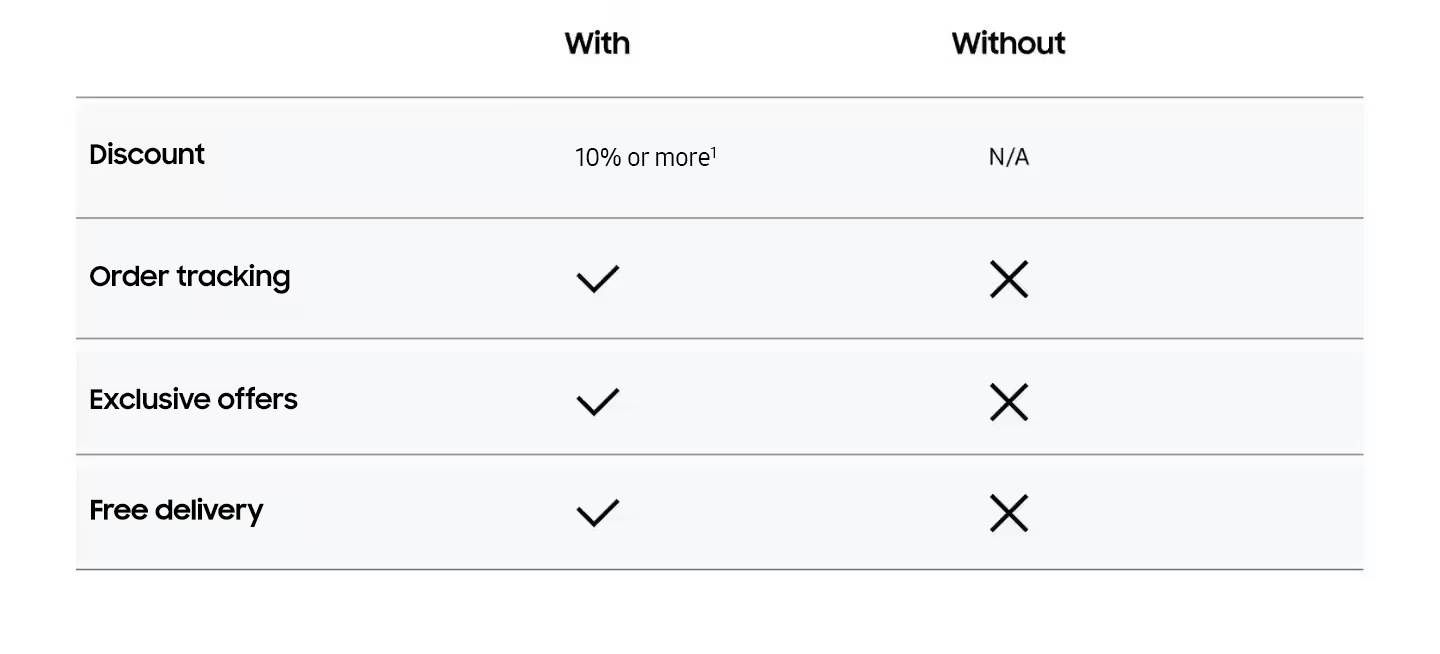Click the 'N/A' discount value
Screen dimensions: 1440x654
click(x=1008, y=158)
